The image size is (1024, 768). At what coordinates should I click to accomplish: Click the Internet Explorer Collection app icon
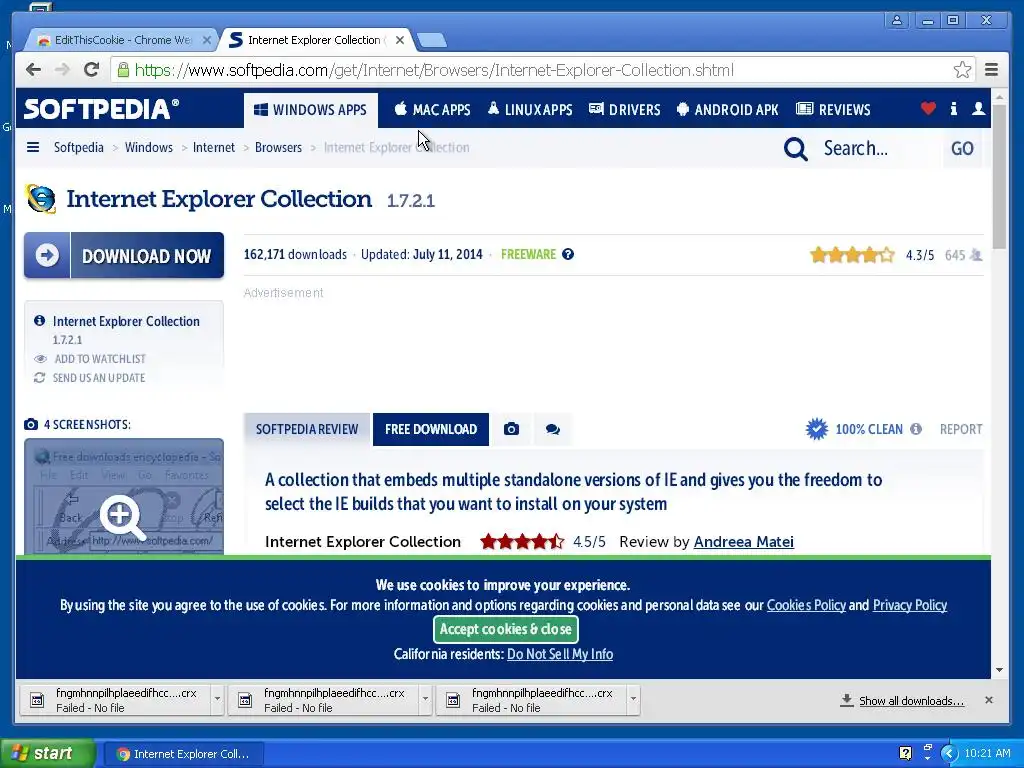point(40,199)
